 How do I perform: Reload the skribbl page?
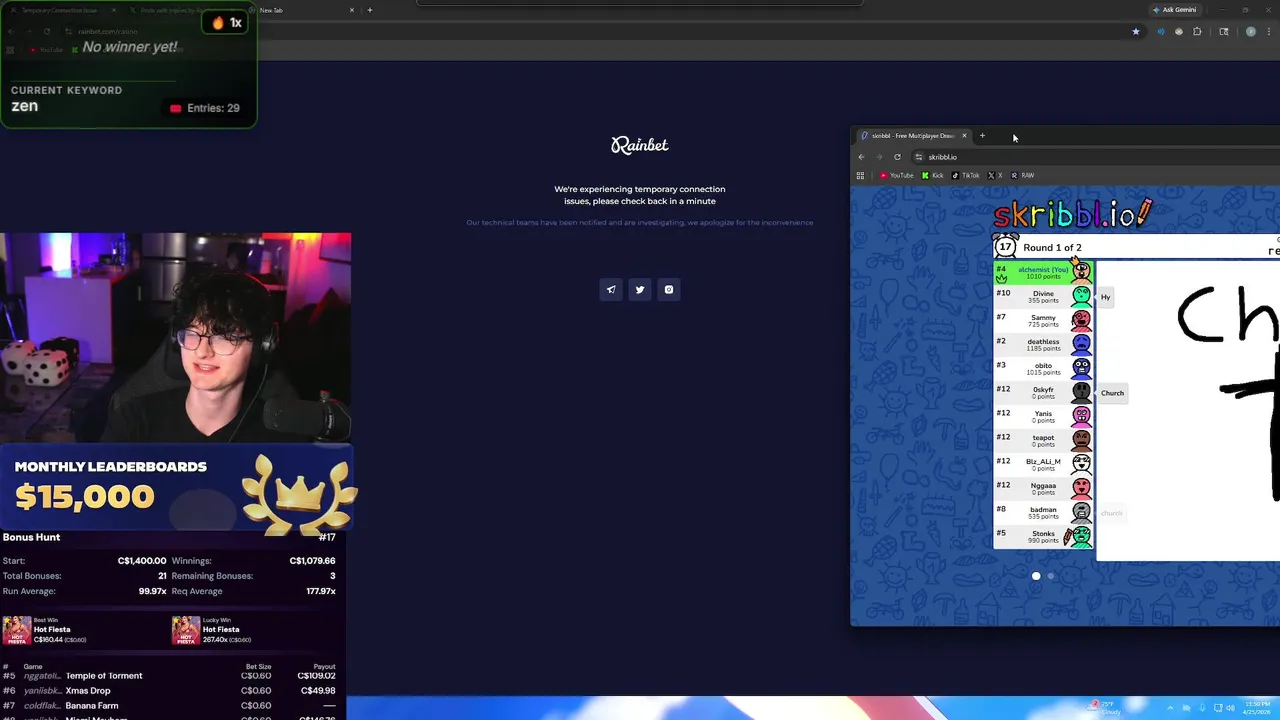(897, 157)
